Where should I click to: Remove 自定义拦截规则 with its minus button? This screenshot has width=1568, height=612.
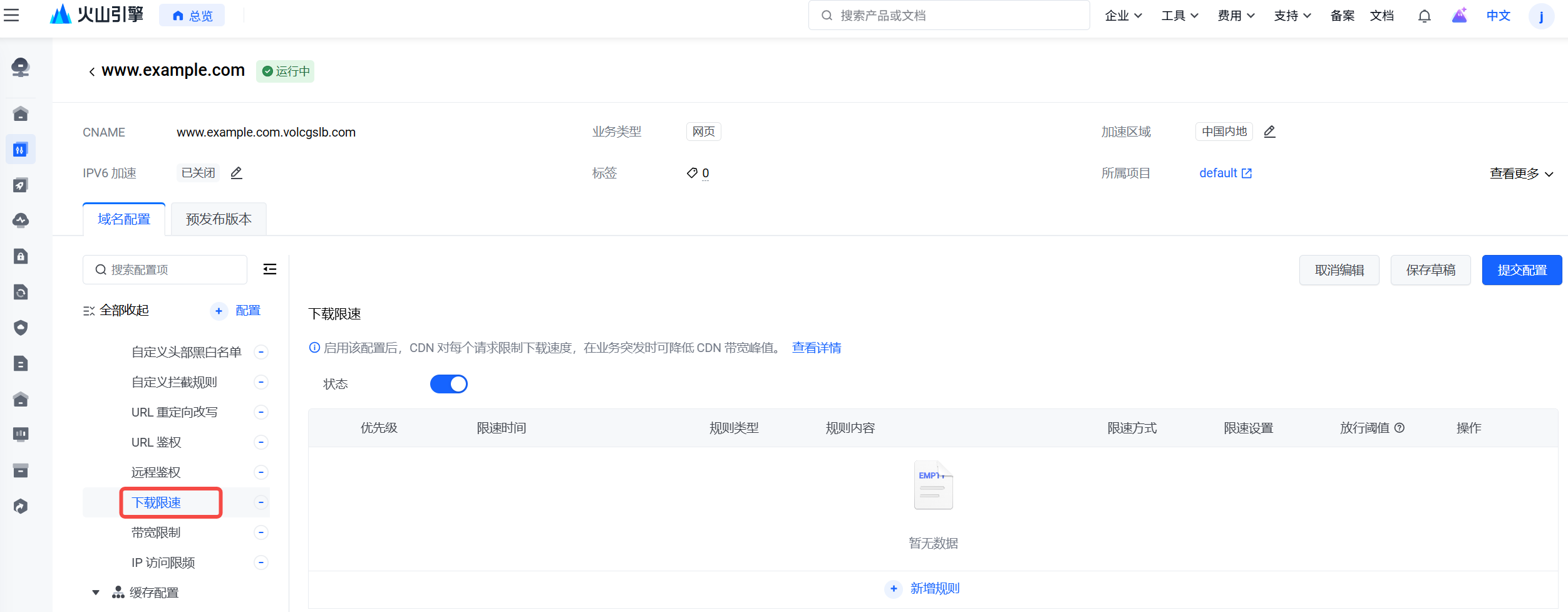coord(261,382)
